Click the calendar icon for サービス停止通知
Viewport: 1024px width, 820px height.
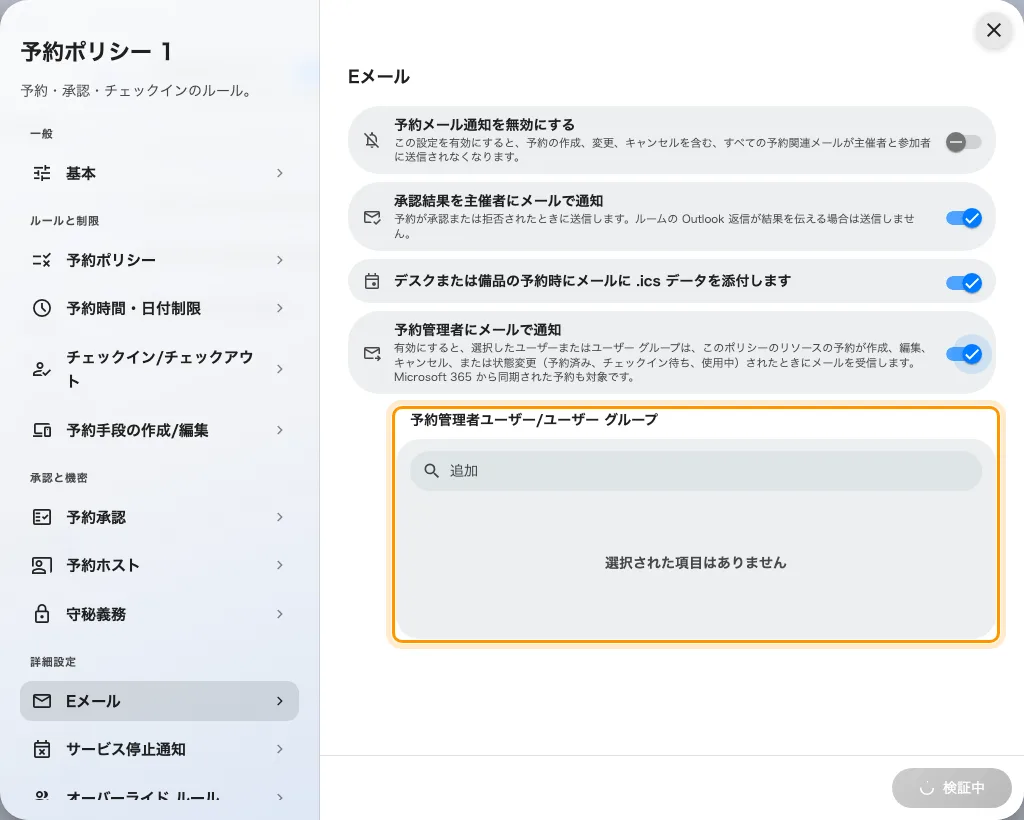pyautogui.click(x=42, y=749)
